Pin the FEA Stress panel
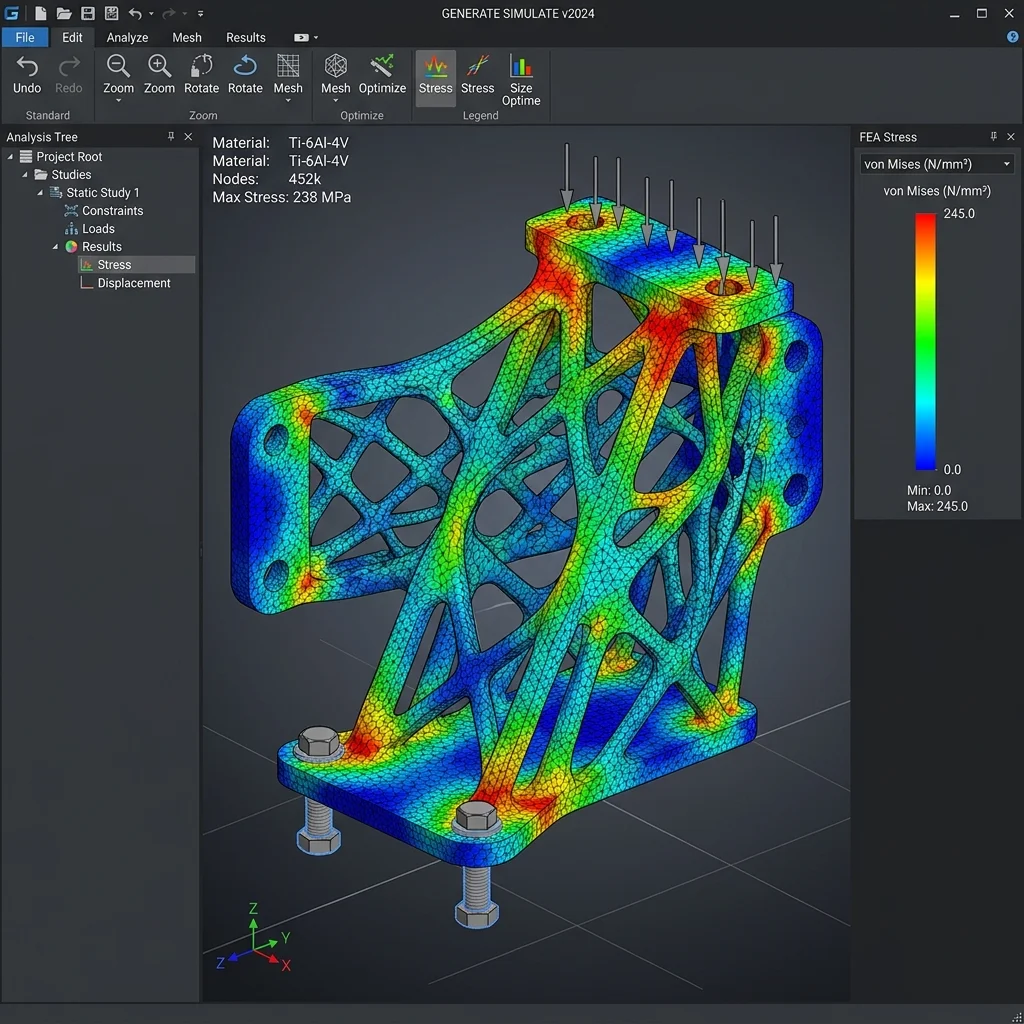This screenshot has height=1024, width=1024. tap(993, 136)
